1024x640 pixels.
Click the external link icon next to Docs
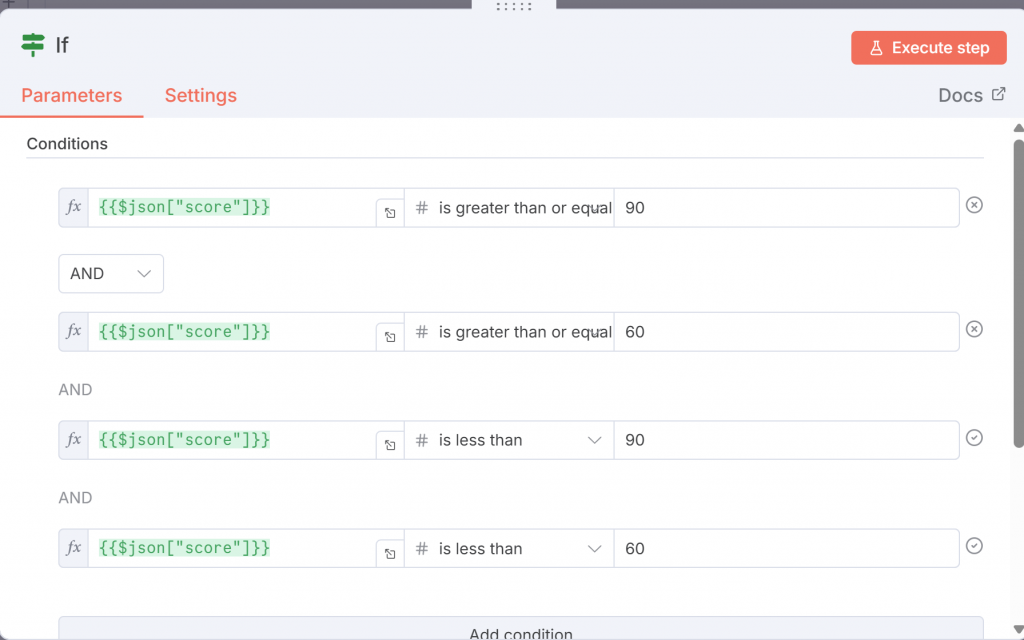click(999, 94)
